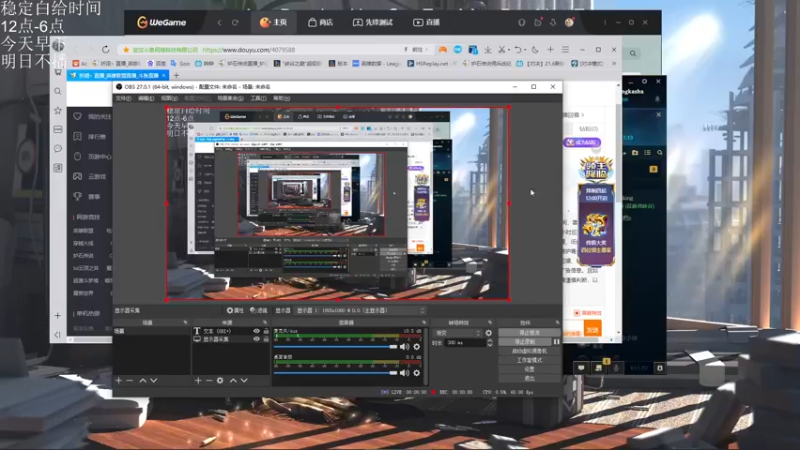This screenshot has height=450, width=800.
Task: Expand the bookmarks bar overflow chevron
Action: pyautogui.click(x=614, y=63)
